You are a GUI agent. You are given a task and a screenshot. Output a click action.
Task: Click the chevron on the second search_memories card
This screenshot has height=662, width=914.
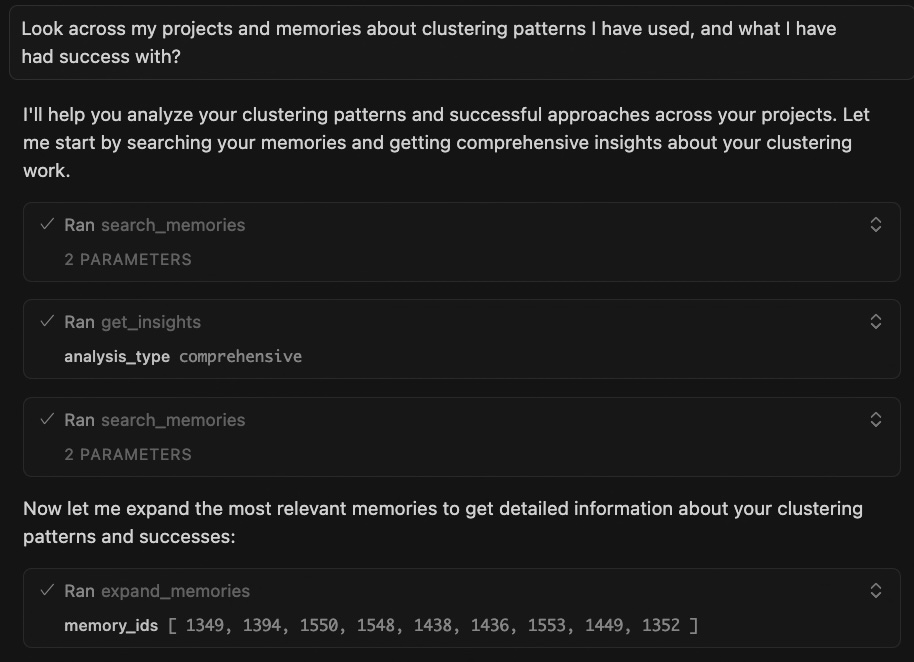point(876,420)
